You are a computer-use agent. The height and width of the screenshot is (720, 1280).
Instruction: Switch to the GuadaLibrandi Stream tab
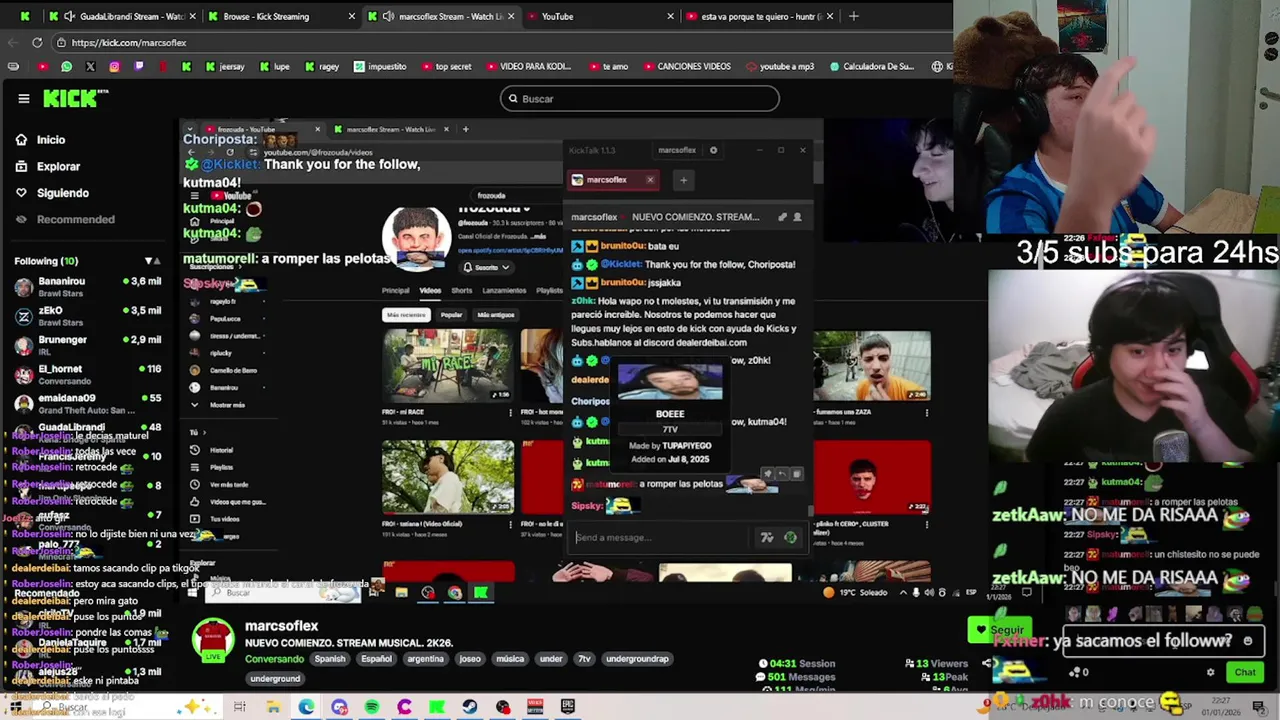tap(124, 16)
